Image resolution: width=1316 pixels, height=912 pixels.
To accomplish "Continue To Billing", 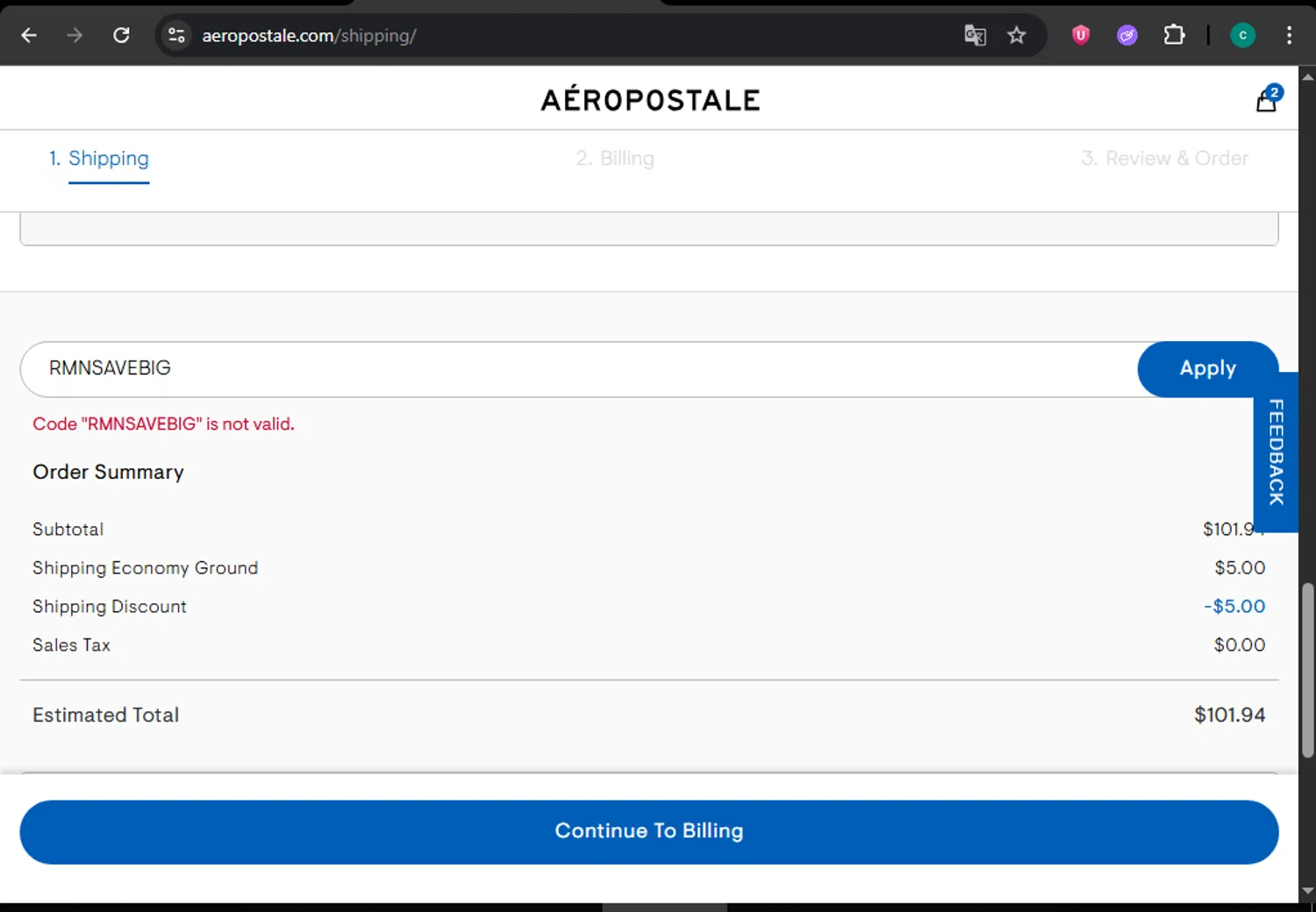I will click(x=649, y=831).
